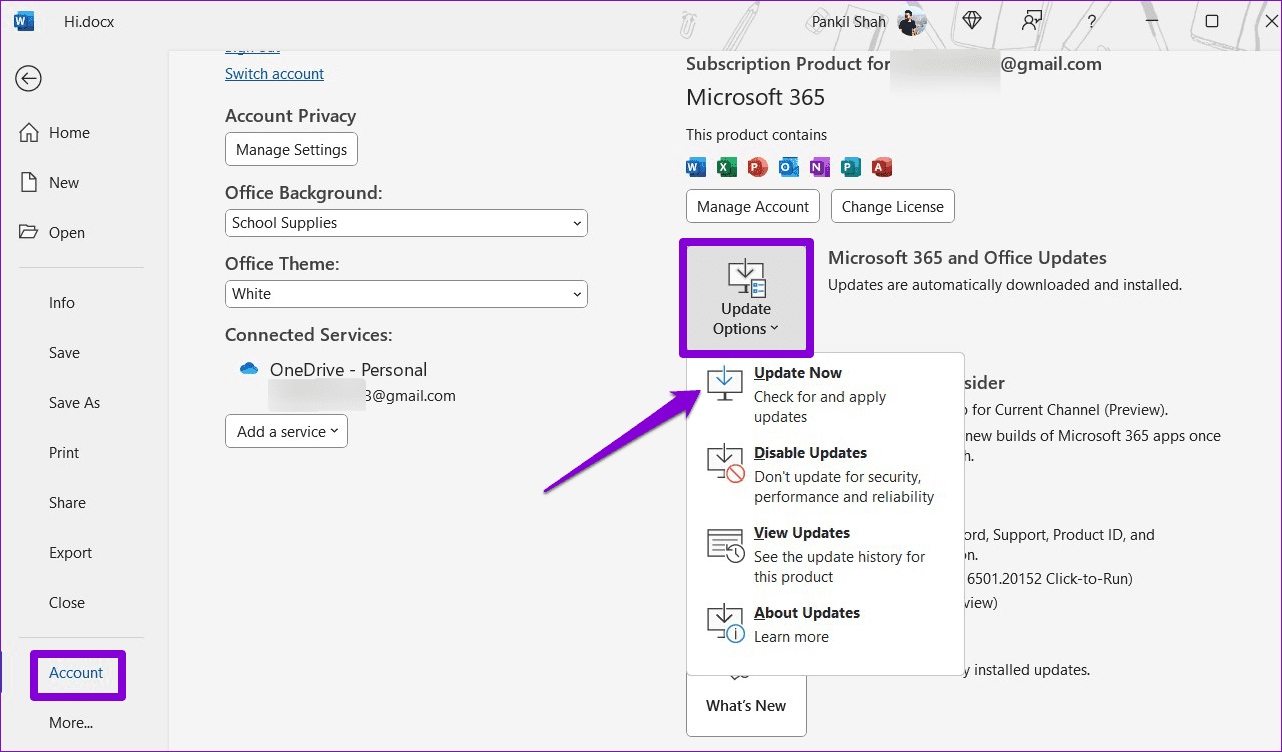The width and height of the screenshot is (1282, 752).
Task: Choose Export in the sidebar
Action: click(70, 552)
